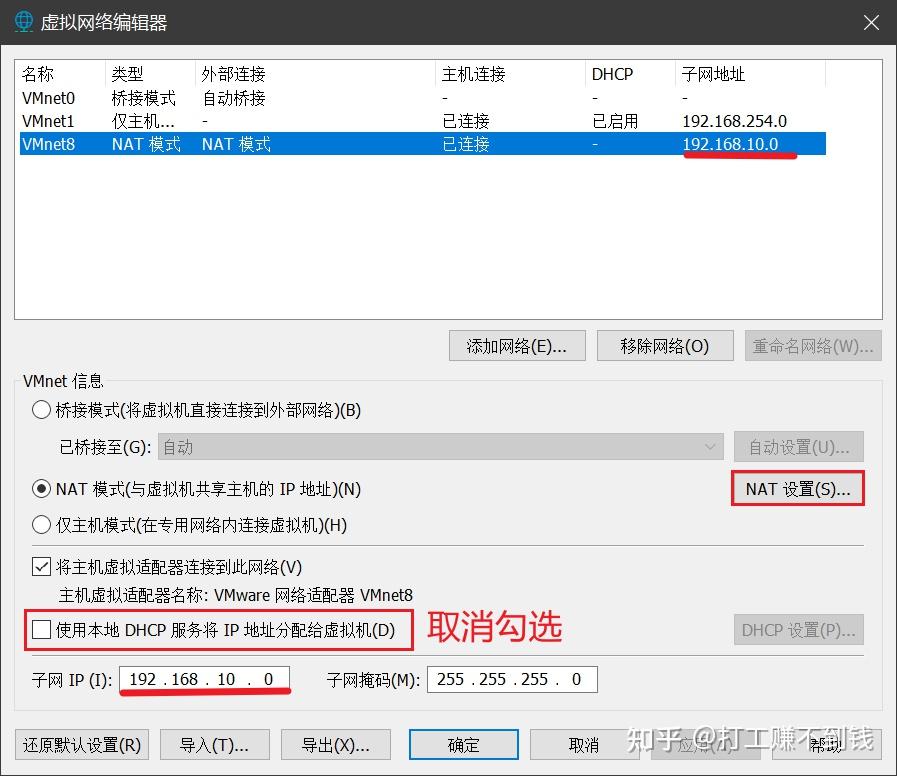Viewport: 897px width, 776px height.
Task: Click the 已连接 cell in VMnet1 row
Action: (466, 121)
